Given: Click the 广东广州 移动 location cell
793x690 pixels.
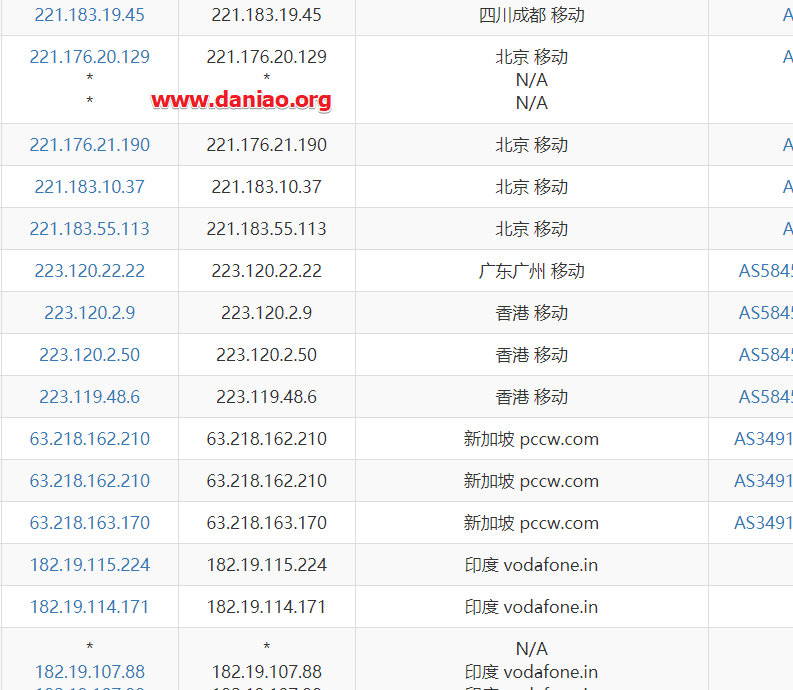Looking at the screenshot, I should pyautogui.click(x=532, y=271).
